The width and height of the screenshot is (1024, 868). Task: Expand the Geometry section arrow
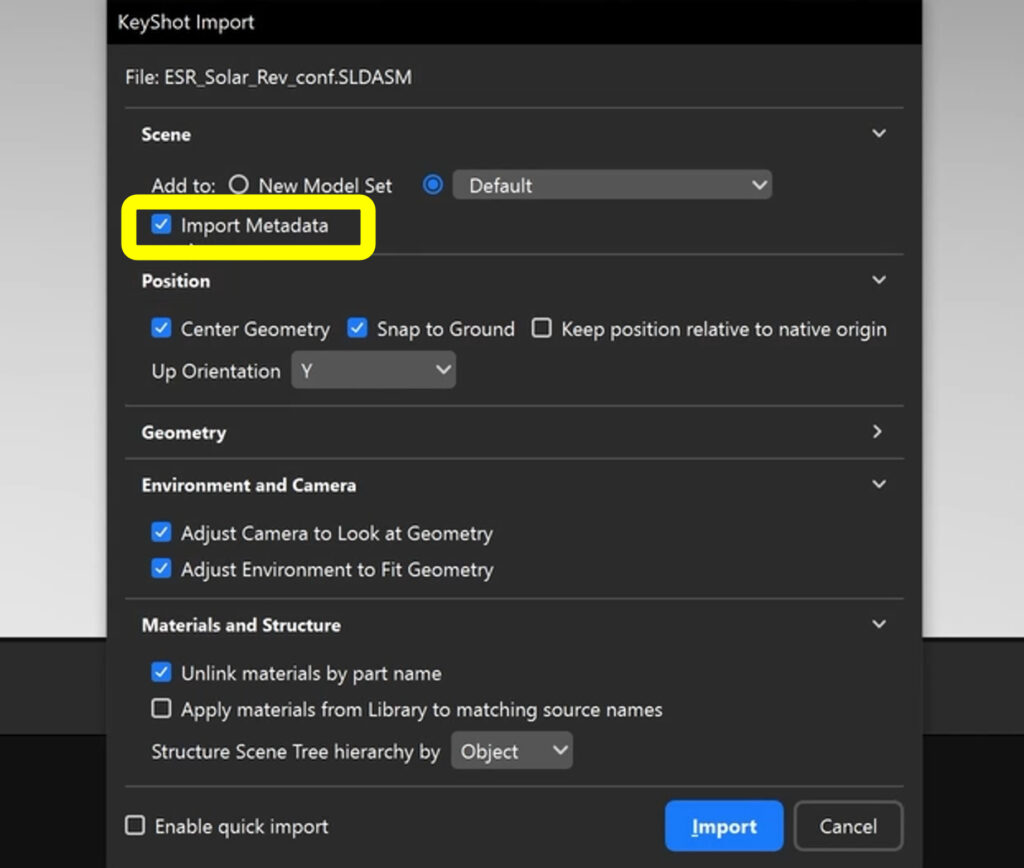pyautogui.click(x=878, y=432)
